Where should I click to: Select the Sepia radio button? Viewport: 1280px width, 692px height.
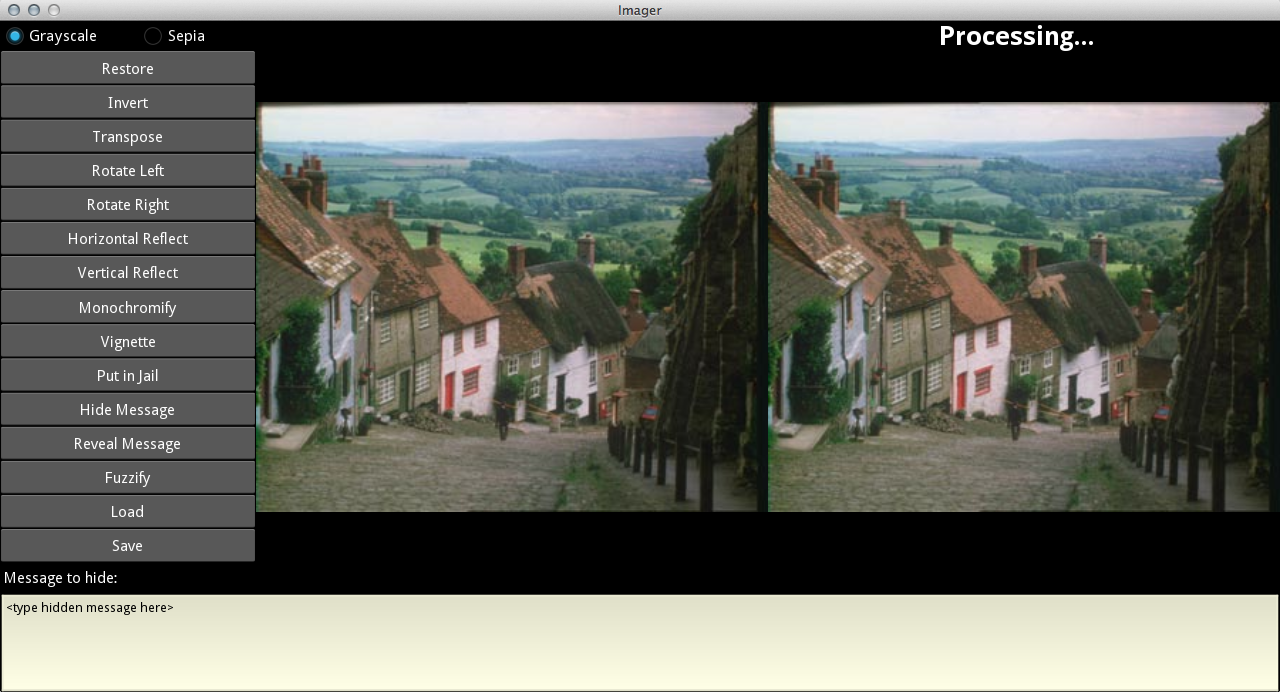[153, 36]
